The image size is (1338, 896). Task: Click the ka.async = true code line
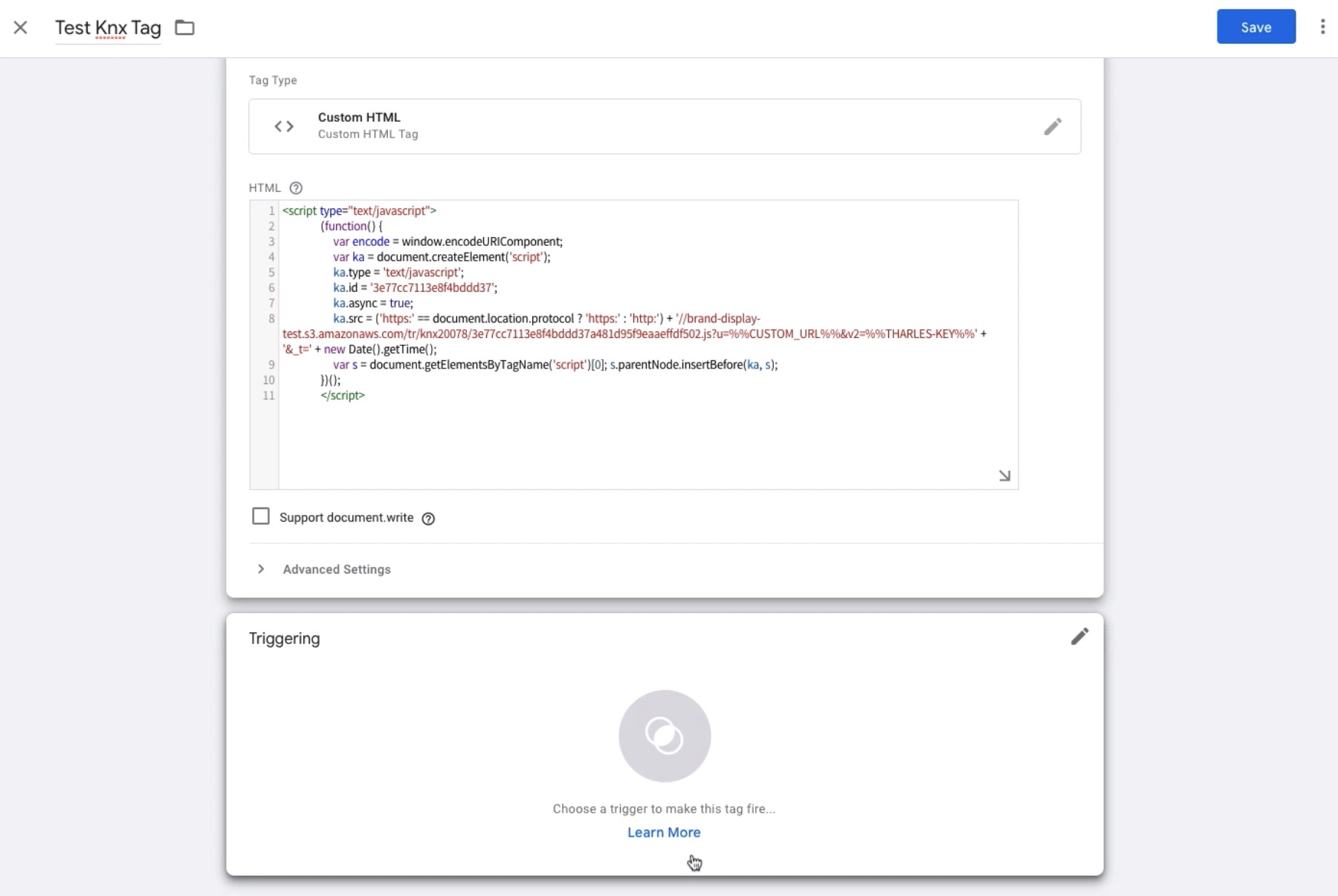tap(373, 303)
